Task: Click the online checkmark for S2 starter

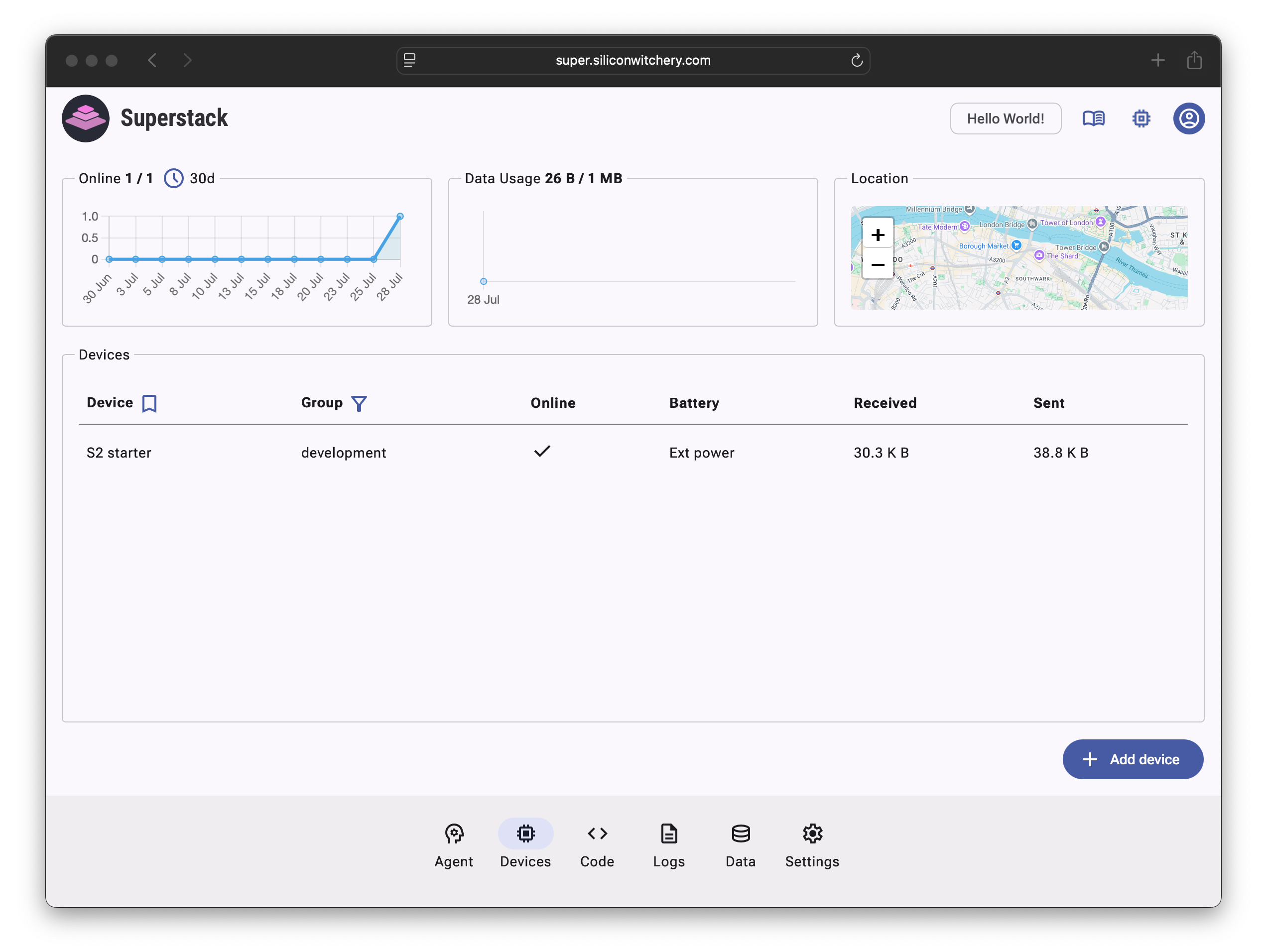Action: (541, 451)
